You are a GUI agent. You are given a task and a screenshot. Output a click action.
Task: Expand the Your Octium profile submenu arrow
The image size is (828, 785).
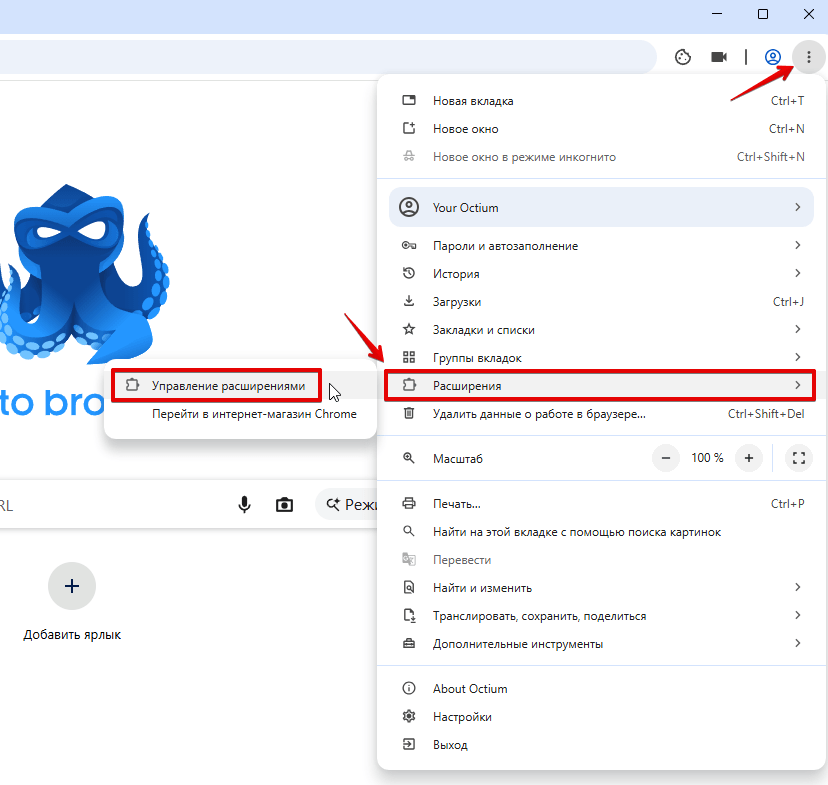tap(797, 207)
